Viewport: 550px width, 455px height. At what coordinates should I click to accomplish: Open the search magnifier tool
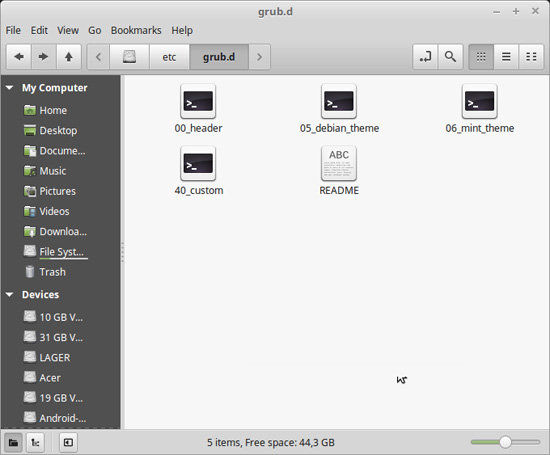click(450, 57)
